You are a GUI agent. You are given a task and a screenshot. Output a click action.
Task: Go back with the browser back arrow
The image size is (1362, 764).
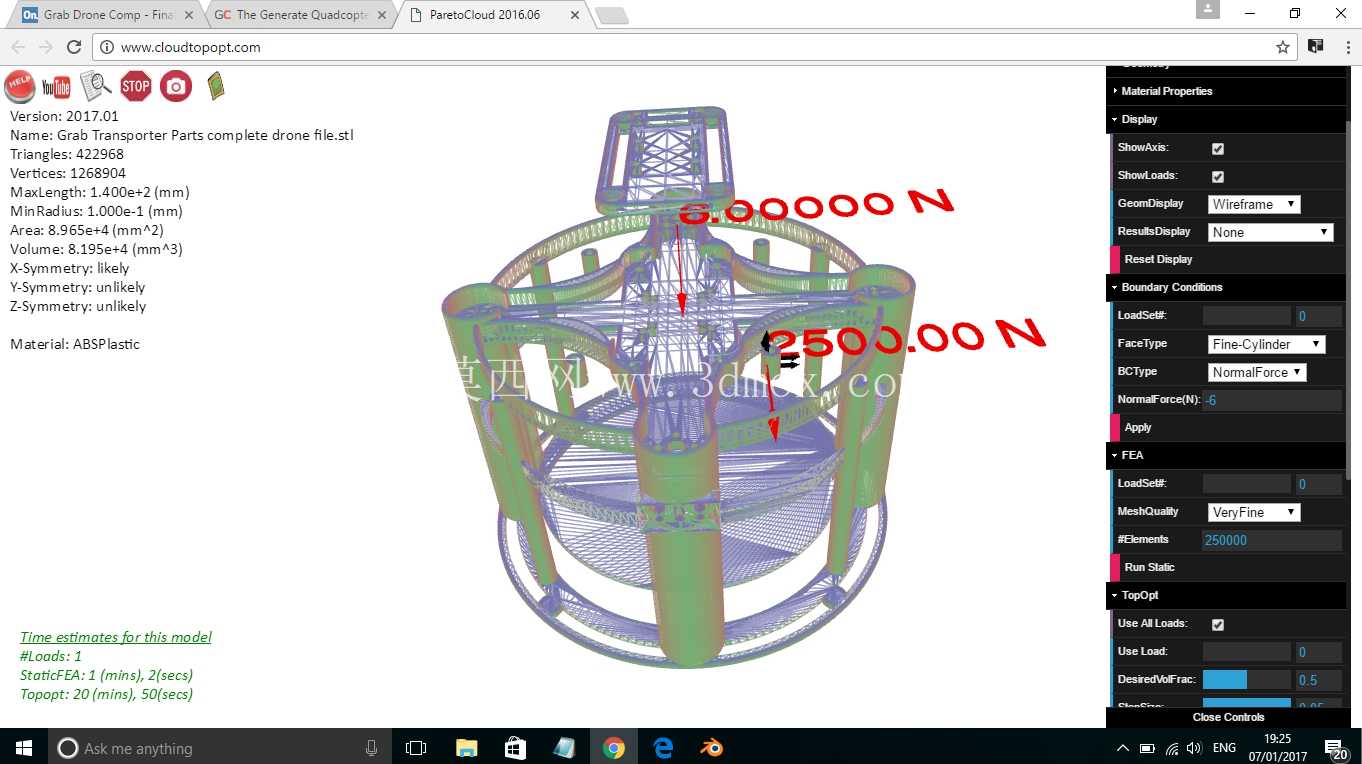(18, 47)
